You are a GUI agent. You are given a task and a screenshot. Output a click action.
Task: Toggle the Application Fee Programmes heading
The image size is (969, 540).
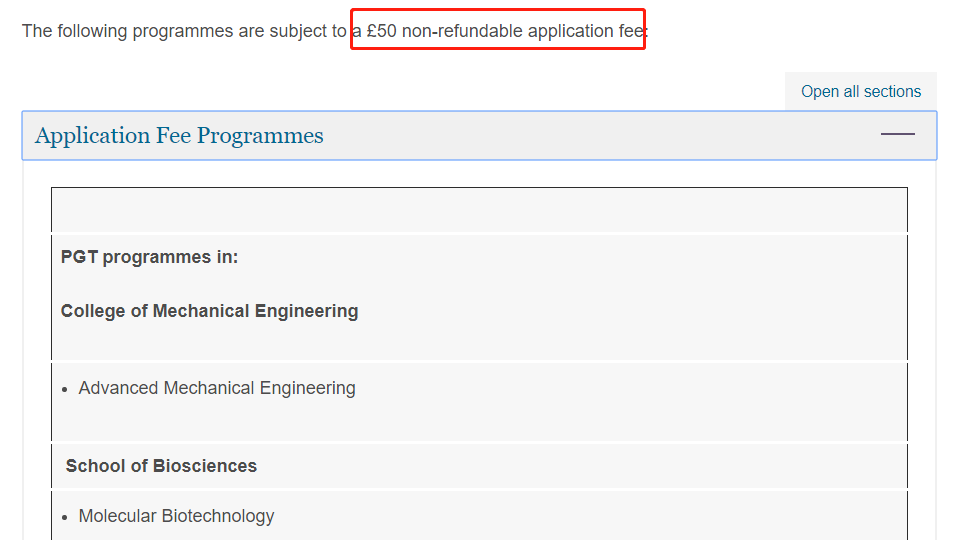click(179, 136)
